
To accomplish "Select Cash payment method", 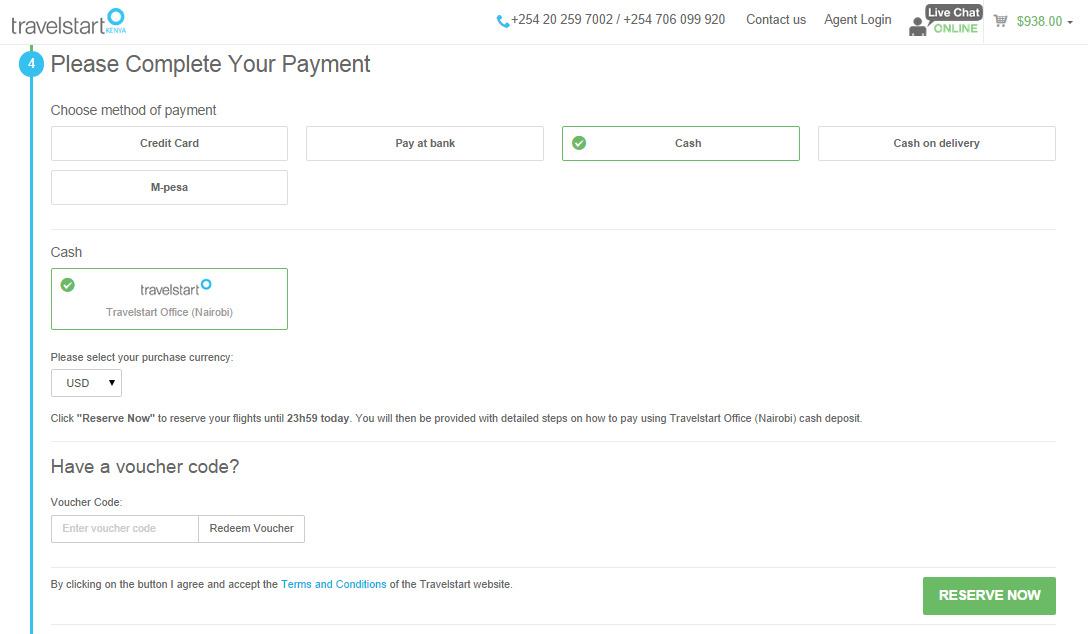I will [x=681, y=144].
